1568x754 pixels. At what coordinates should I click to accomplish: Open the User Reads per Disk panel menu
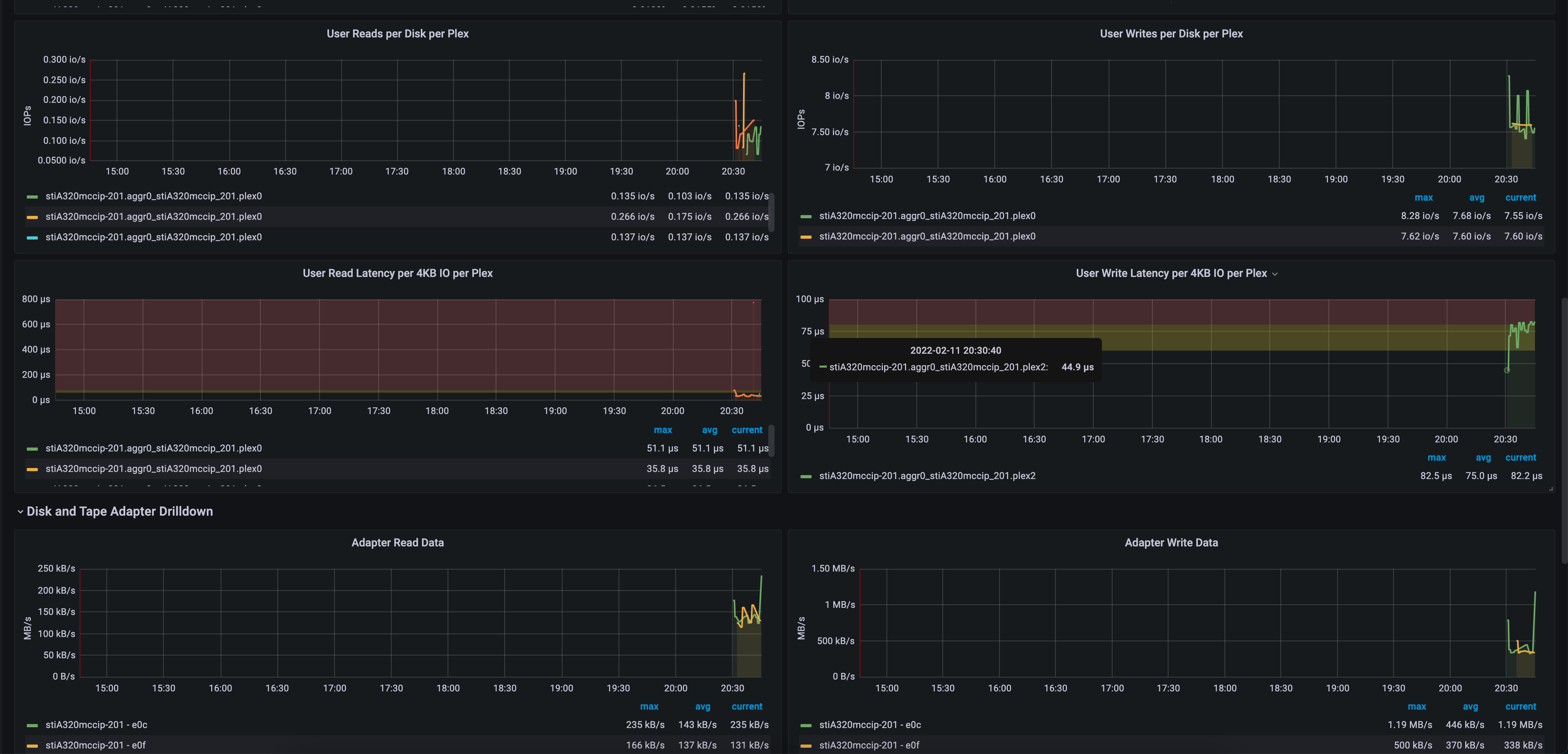[398, 33]
